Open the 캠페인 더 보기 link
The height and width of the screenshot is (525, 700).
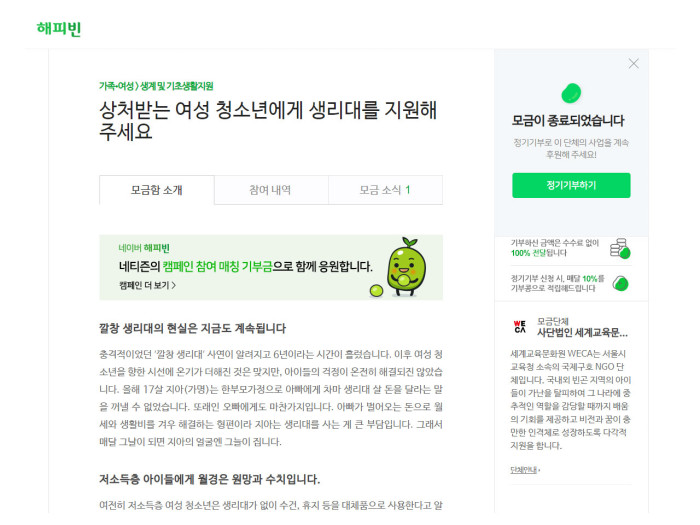[147, 285]
